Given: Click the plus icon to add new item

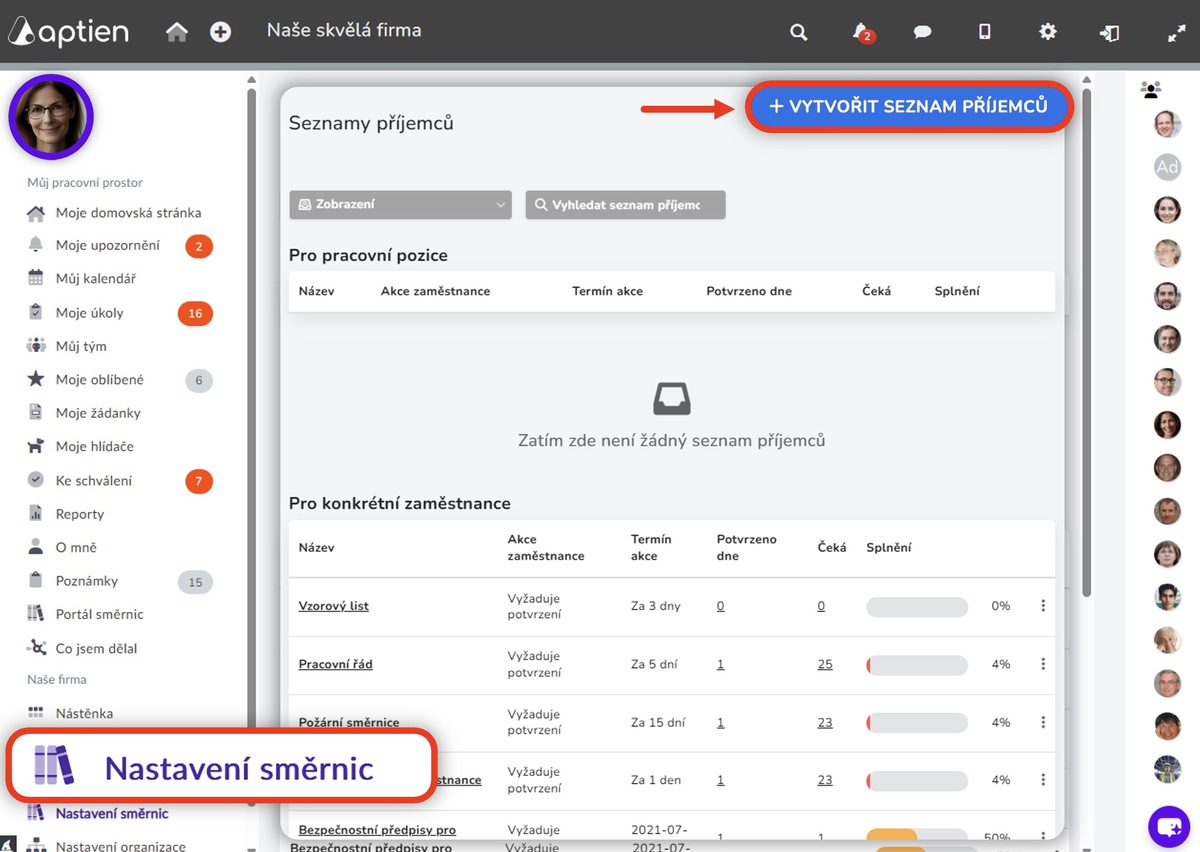Looking at the screenshot, I should pyautogui.click(x=219, y=31).
